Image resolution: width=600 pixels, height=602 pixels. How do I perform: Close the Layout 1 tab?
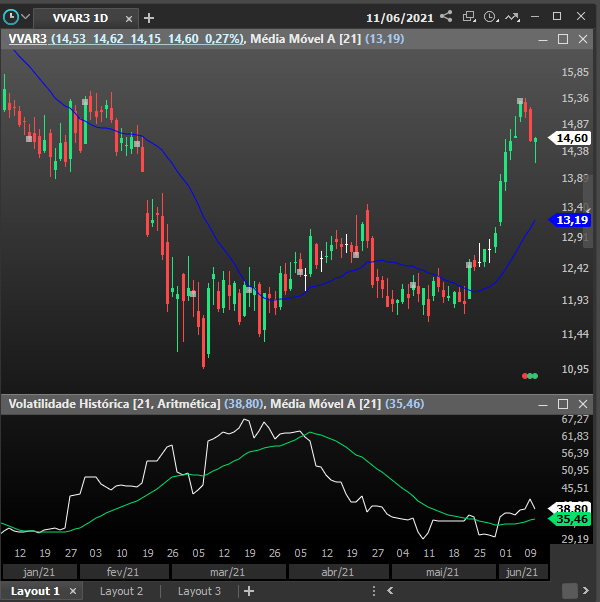click(x=73, y=591)
